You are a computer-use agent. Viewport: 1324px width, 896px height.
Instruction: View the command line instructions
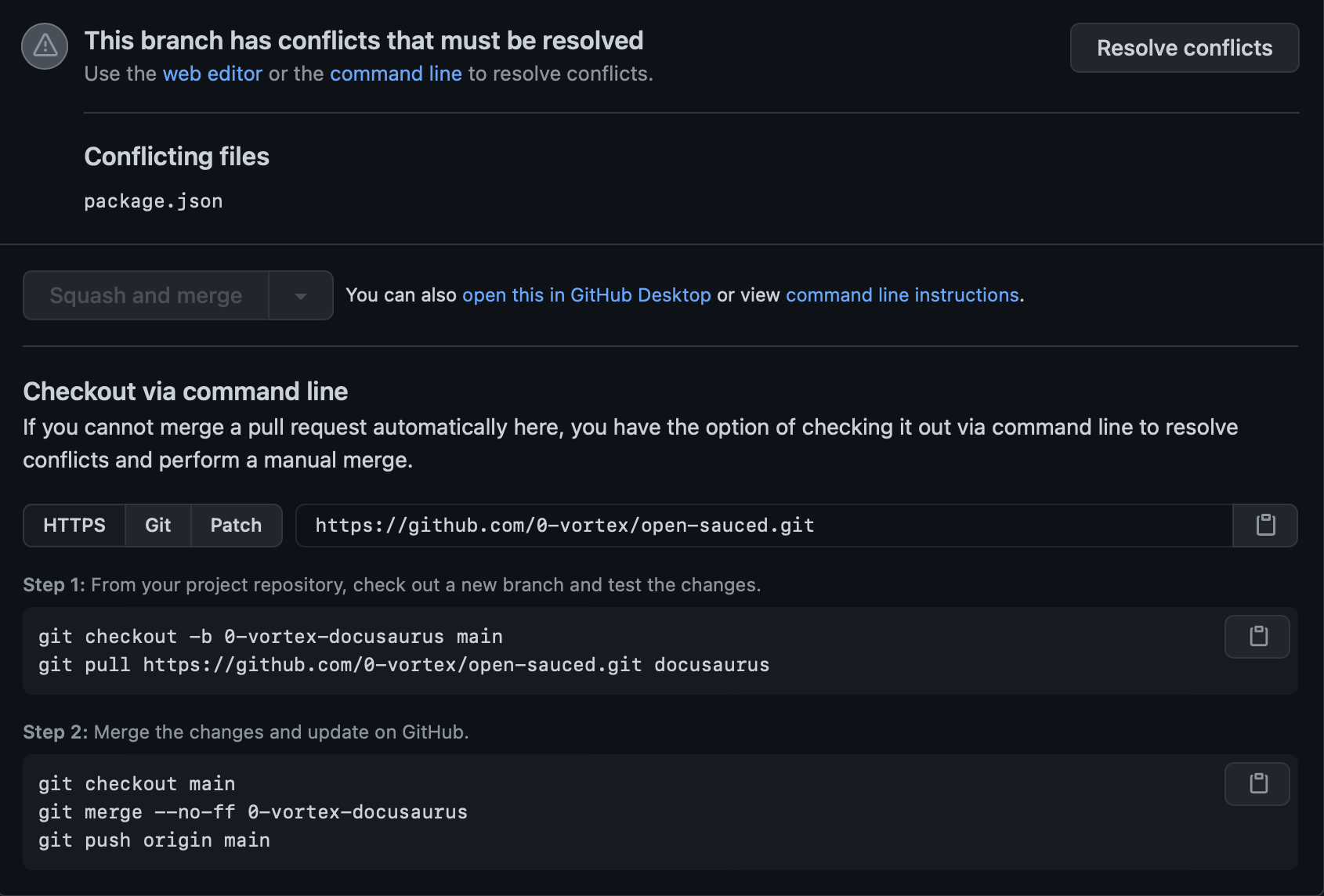point(903,295)
